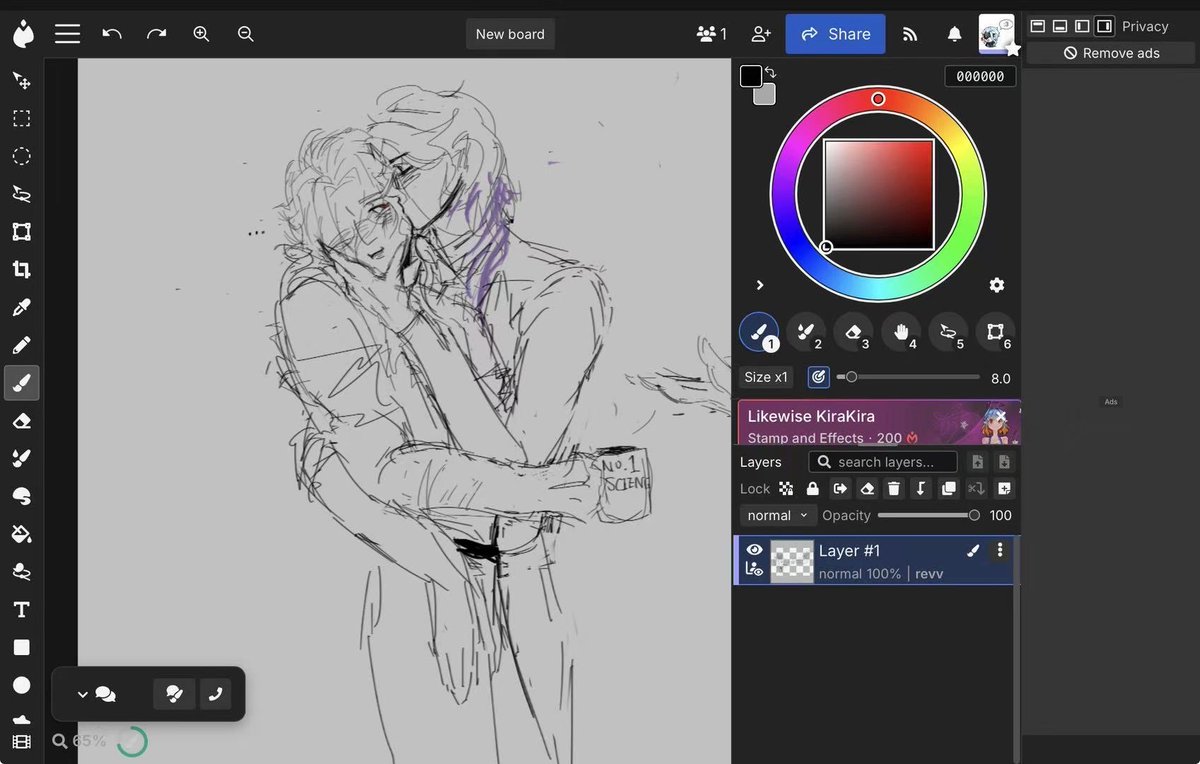Screen dimensions: 1200x764
Task: Hide Layer #1 with the eye icon
Action: click(x=754, y=550)
